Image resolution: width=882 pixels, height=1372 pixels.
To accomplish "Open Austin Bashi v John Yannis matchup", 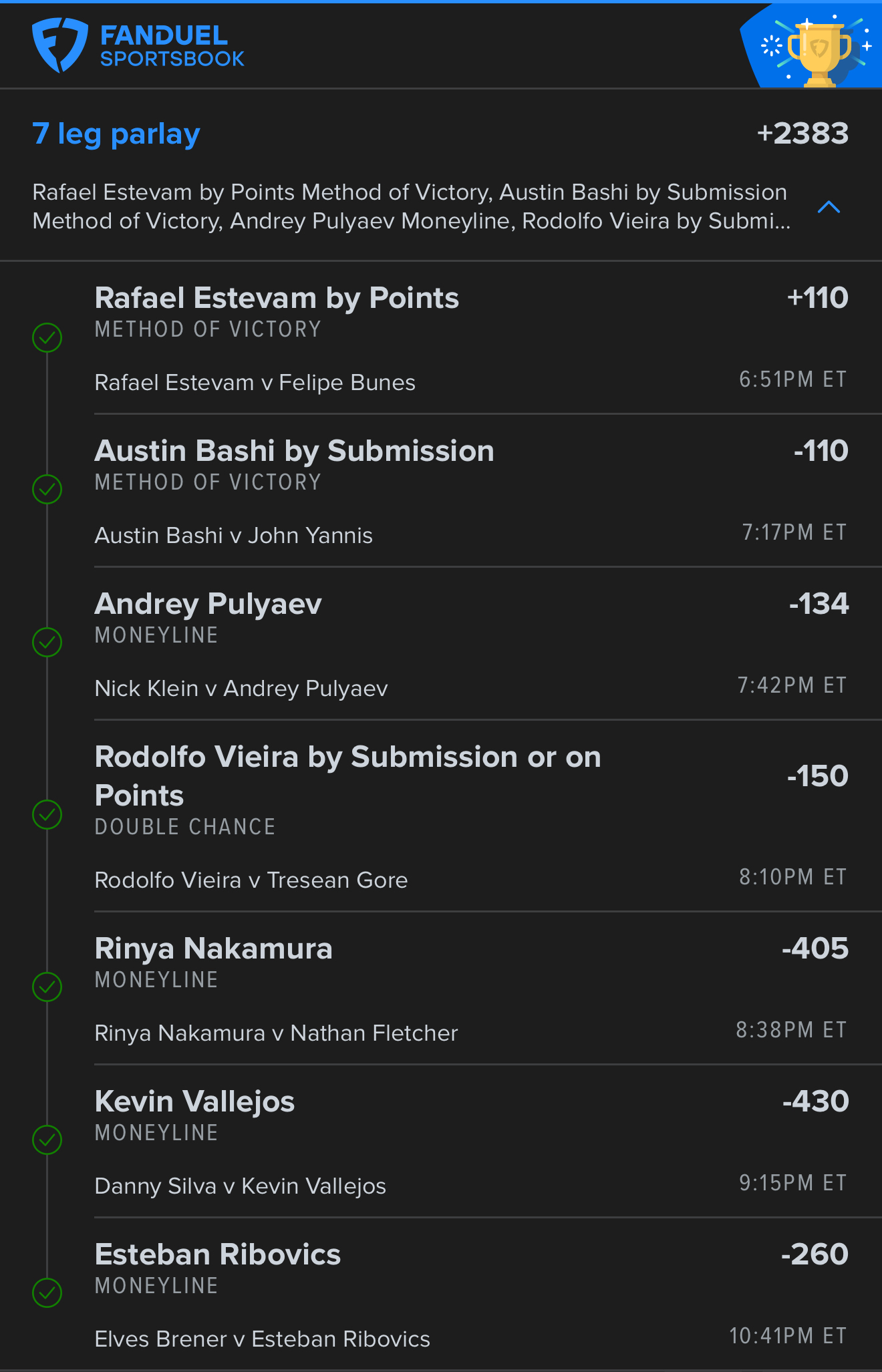I will [x=234, y=536].
